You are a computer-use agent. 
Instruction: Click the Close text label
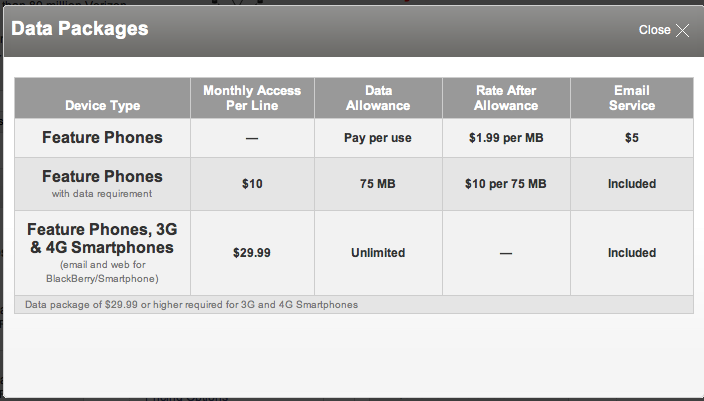[x=655, y=30]
